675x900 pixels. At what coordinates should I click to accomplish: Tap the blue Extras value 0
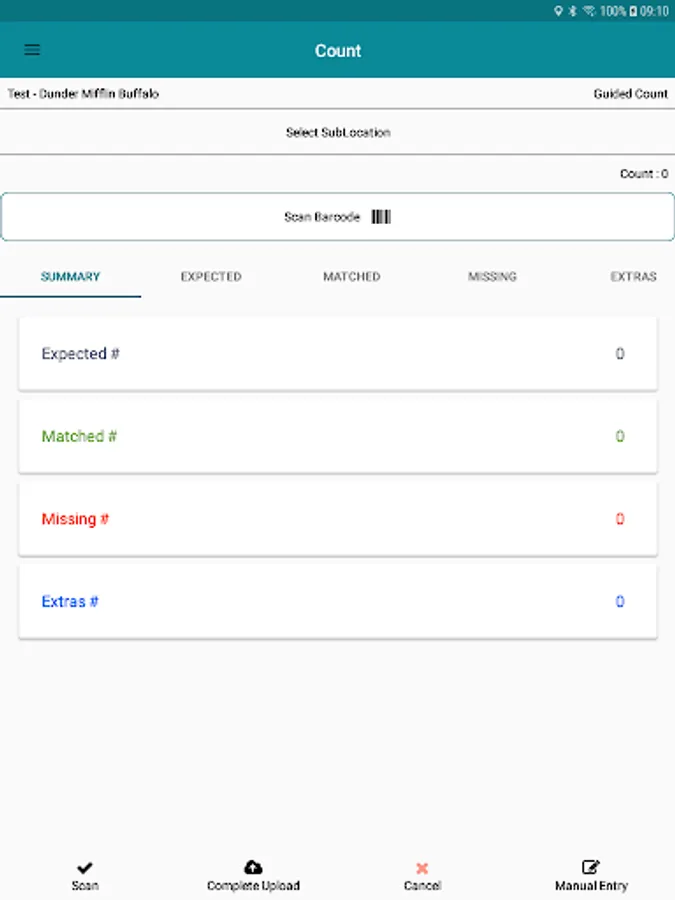(620, 602)
